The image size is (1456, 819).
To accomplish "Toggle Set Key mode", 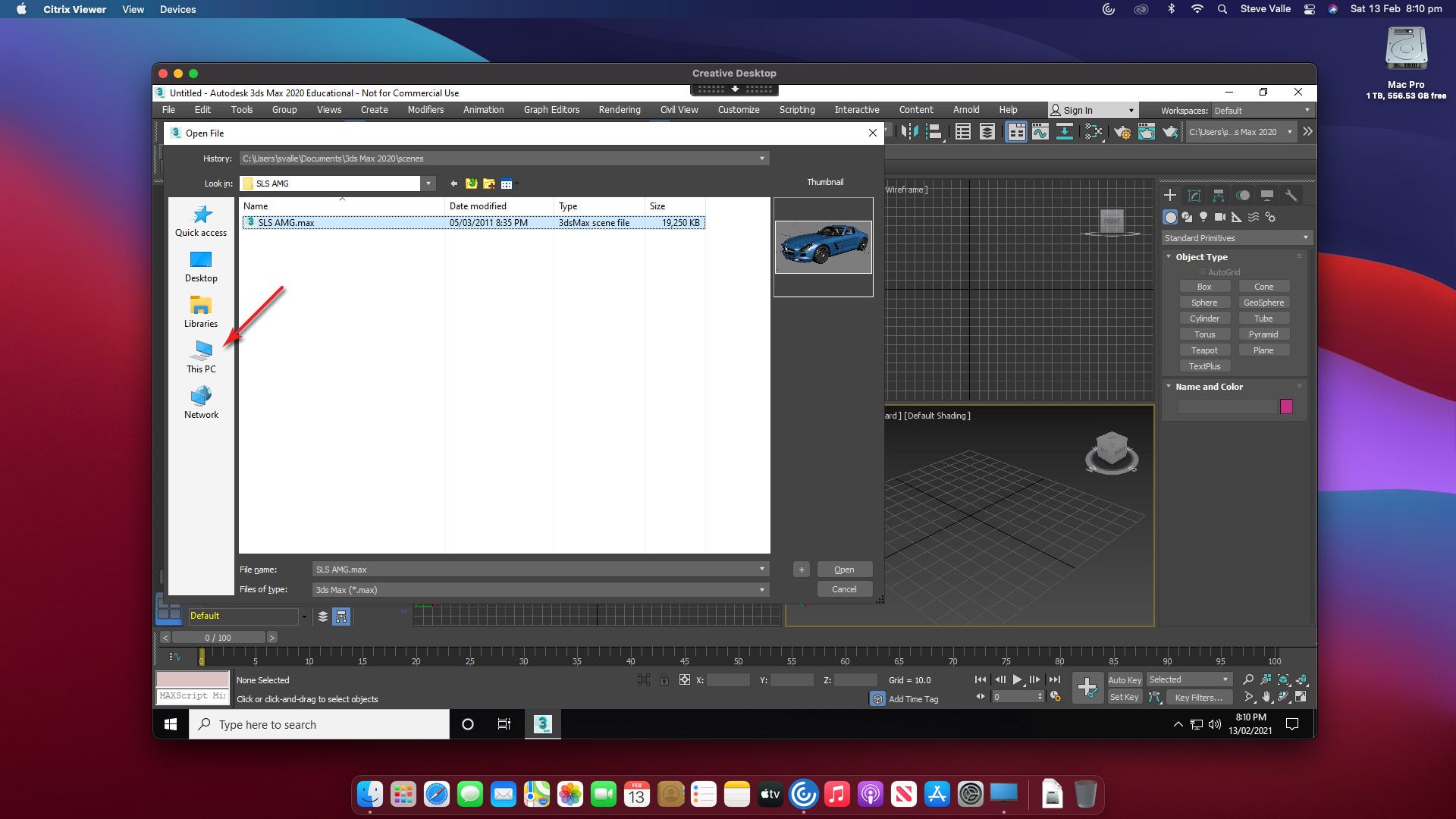I will coord(1124,697).
